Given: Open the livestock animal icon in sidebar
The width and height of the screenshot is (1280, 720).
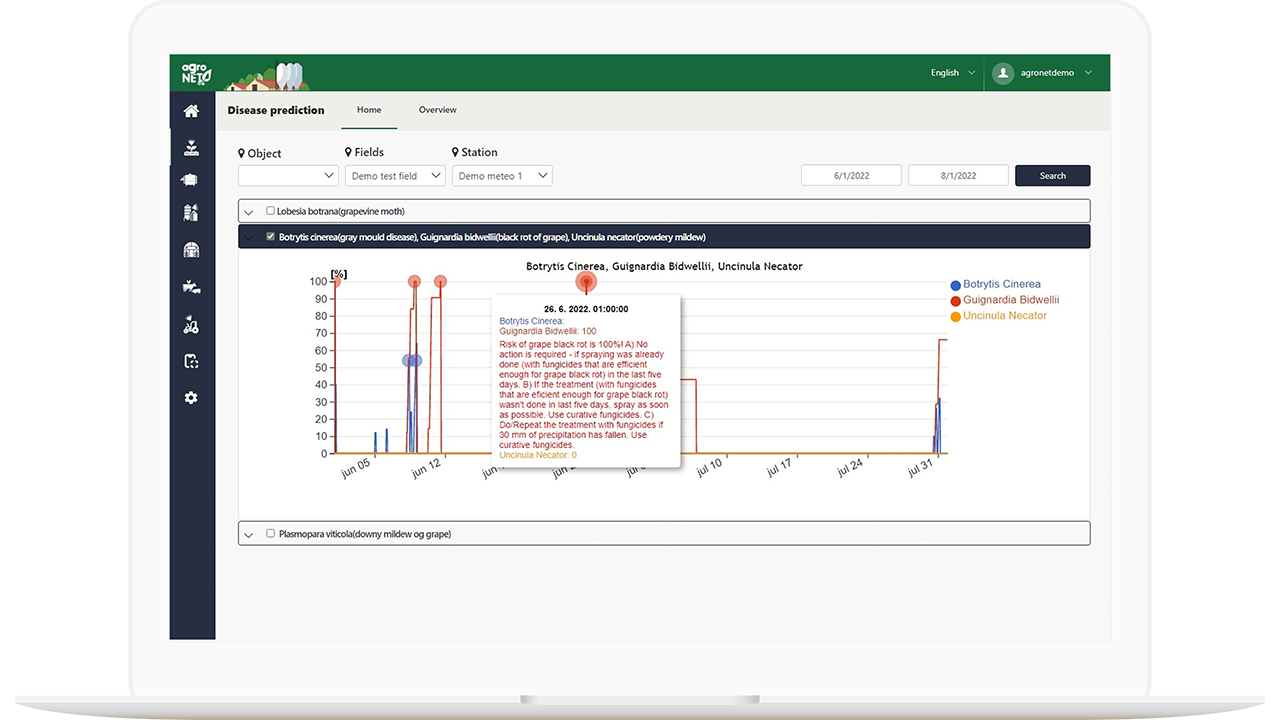Looking at the screenshot, I should [x=191, y=180].
